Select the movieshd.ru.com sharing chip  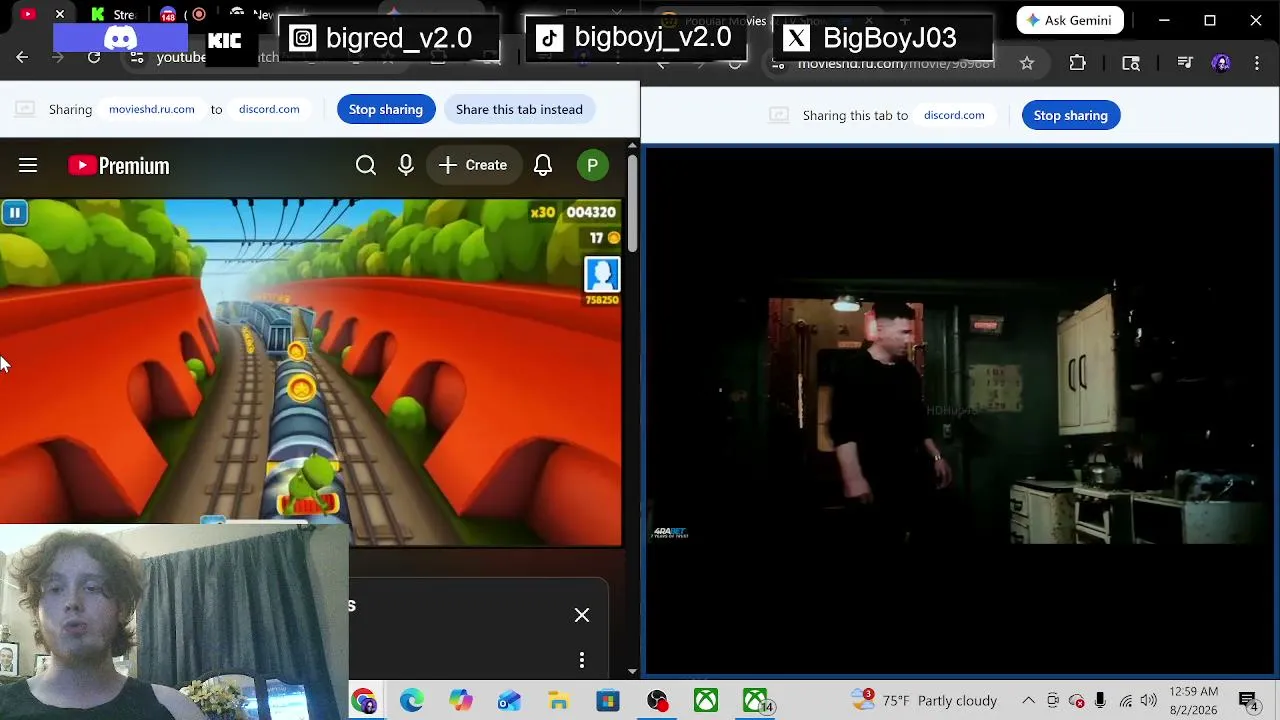point(152,109)
